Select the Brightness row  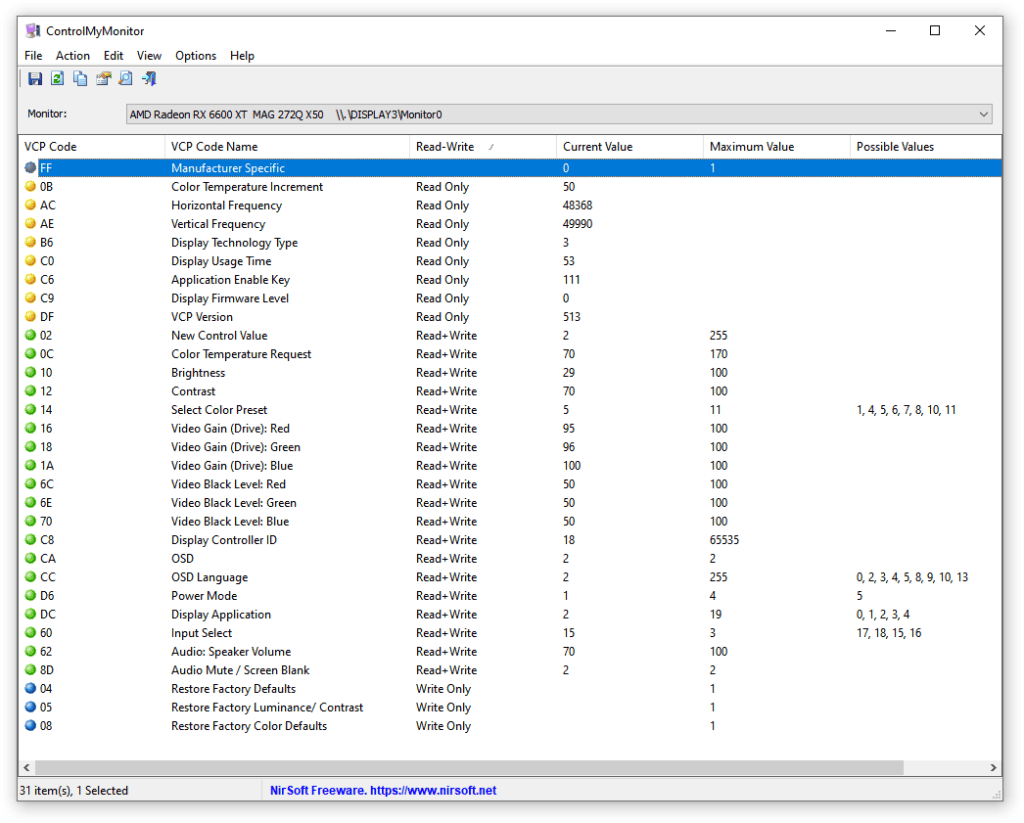coord(510,373)
